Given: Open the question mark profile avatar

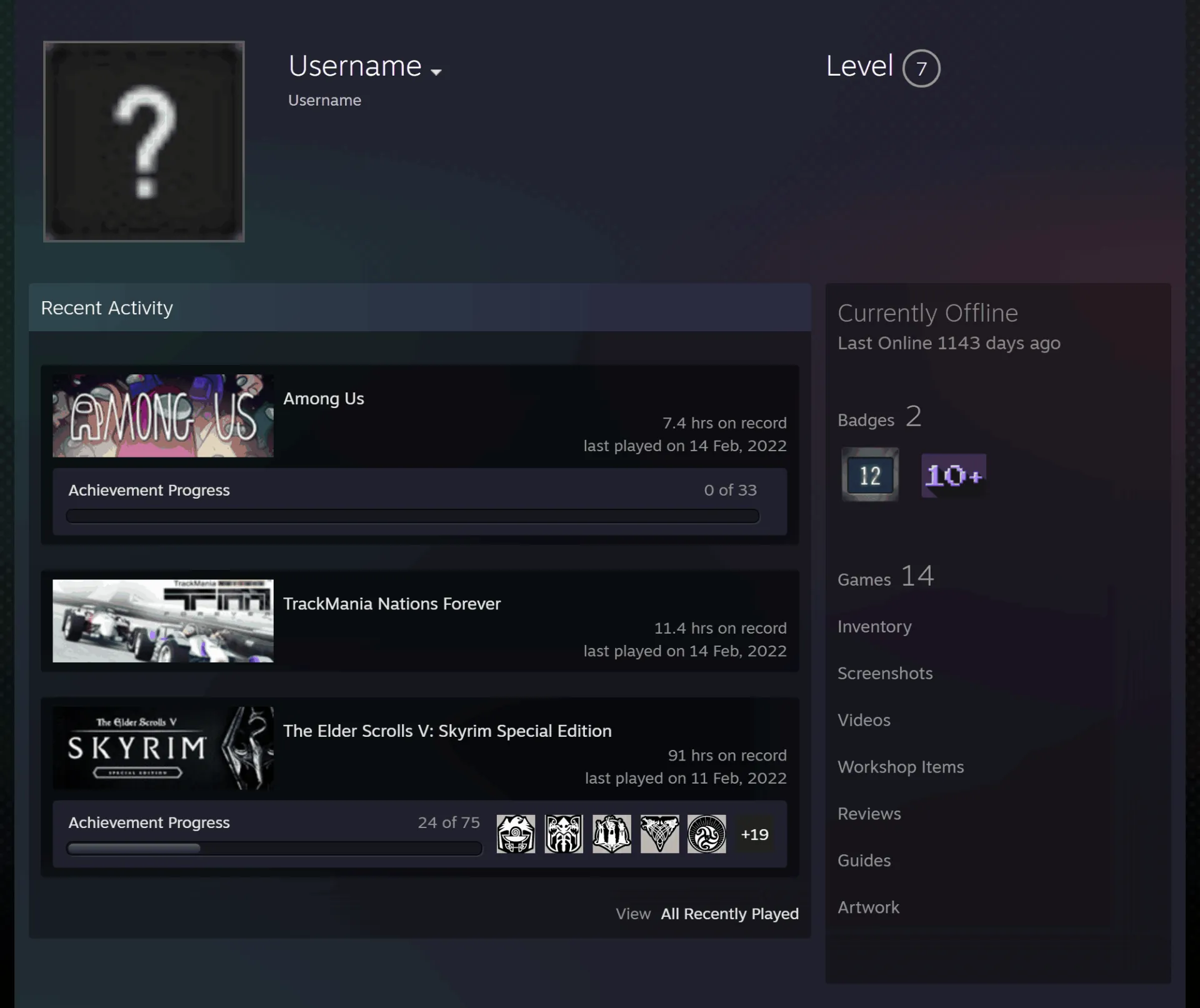Looking at the screenshot, I should (x=144, y=141).
